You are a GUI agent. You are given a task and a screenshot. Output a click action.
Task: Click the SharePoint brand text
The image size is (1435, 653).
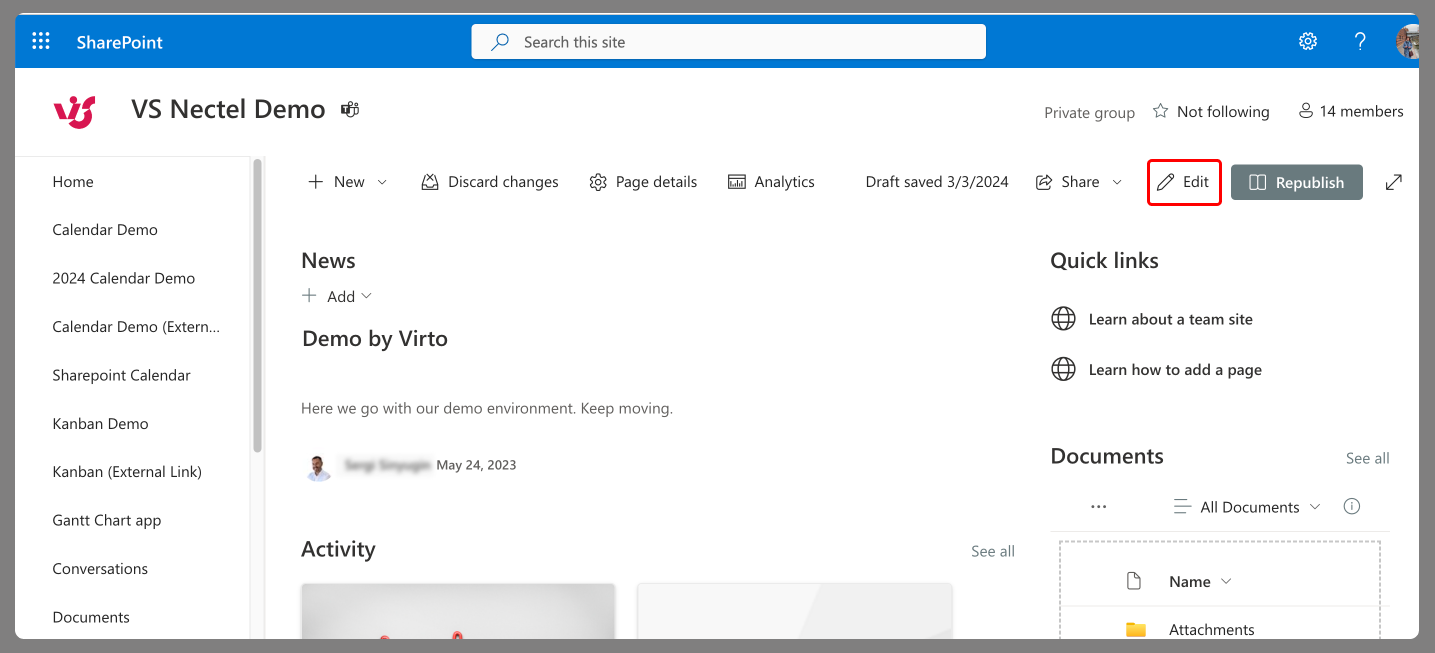120,42
